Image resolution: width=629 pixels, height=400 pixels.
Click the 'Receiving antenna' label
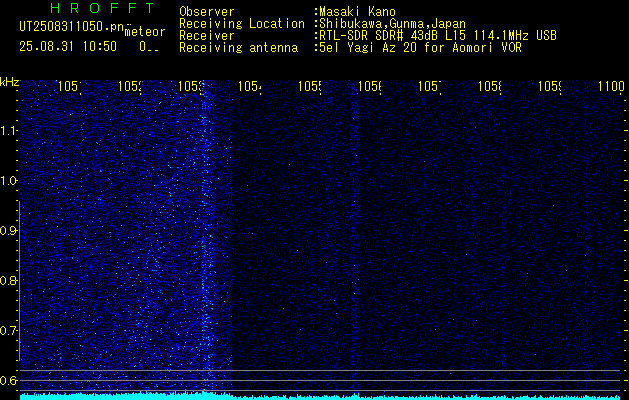pos(239,48)
